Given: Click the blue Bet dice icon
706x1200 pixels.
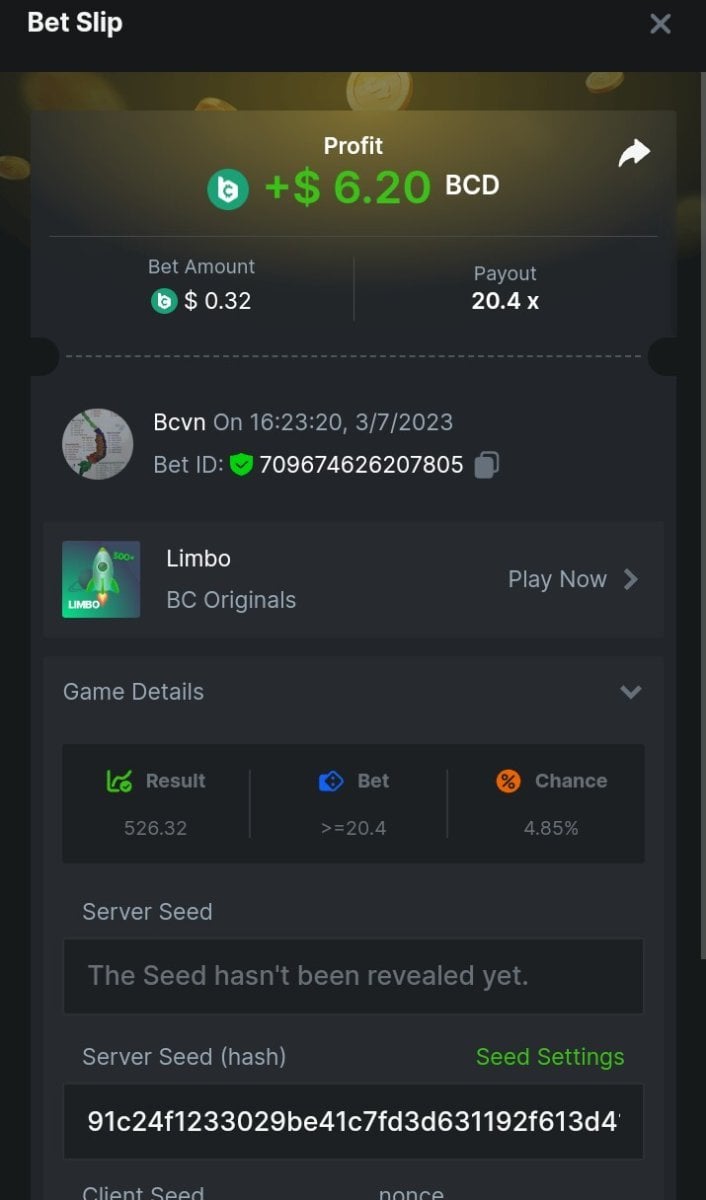Looking at the screenshot, I should pos(331,781).
